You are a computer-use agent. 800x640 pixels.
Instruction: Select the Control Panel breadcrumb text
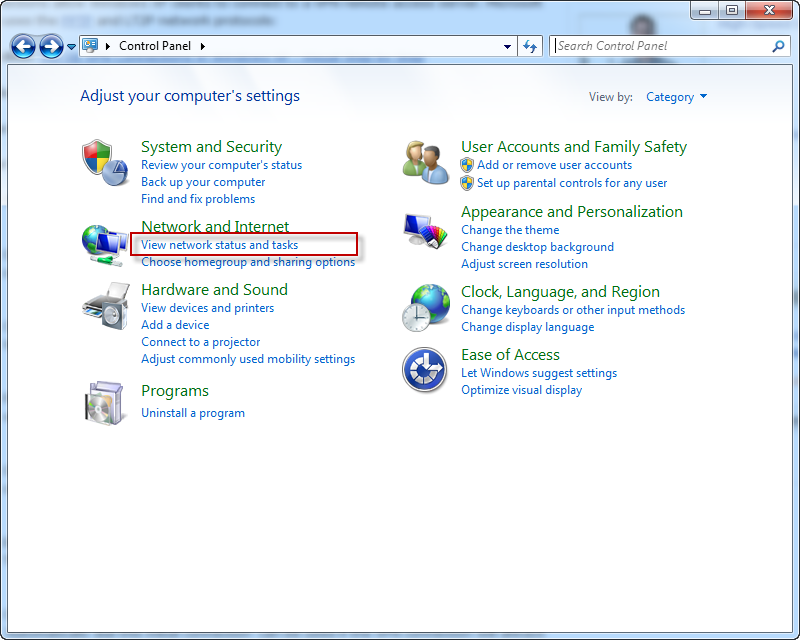coord(155,46)
